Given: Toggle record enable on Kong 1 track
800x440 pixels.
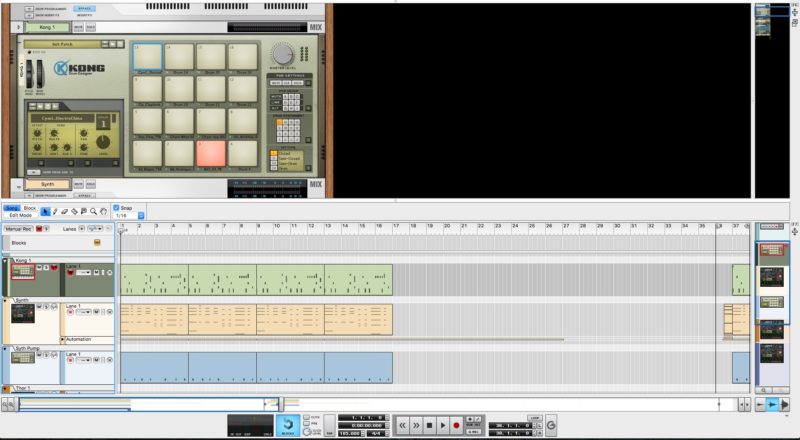Looking at the screenshot, I should 54,267.
